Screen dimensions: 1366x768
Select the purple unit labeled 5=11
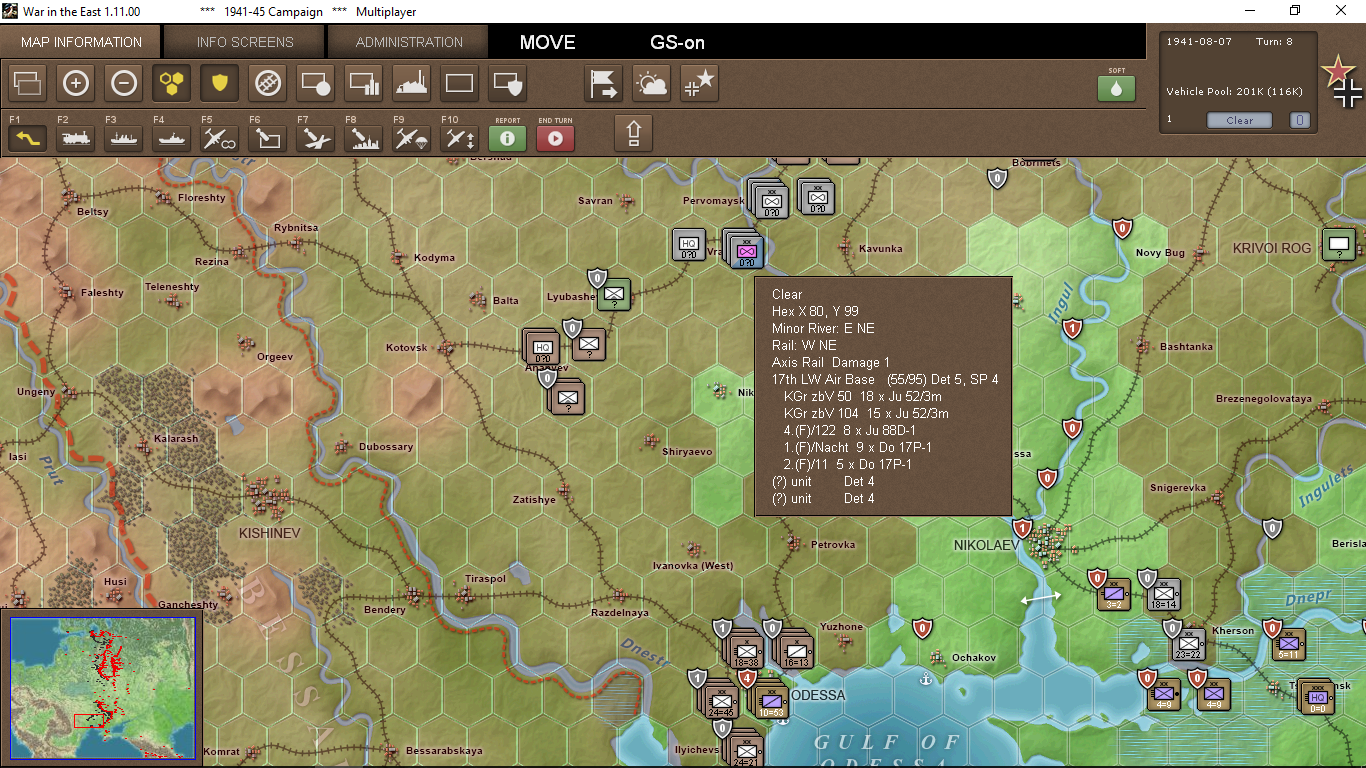click(1288, 645)
